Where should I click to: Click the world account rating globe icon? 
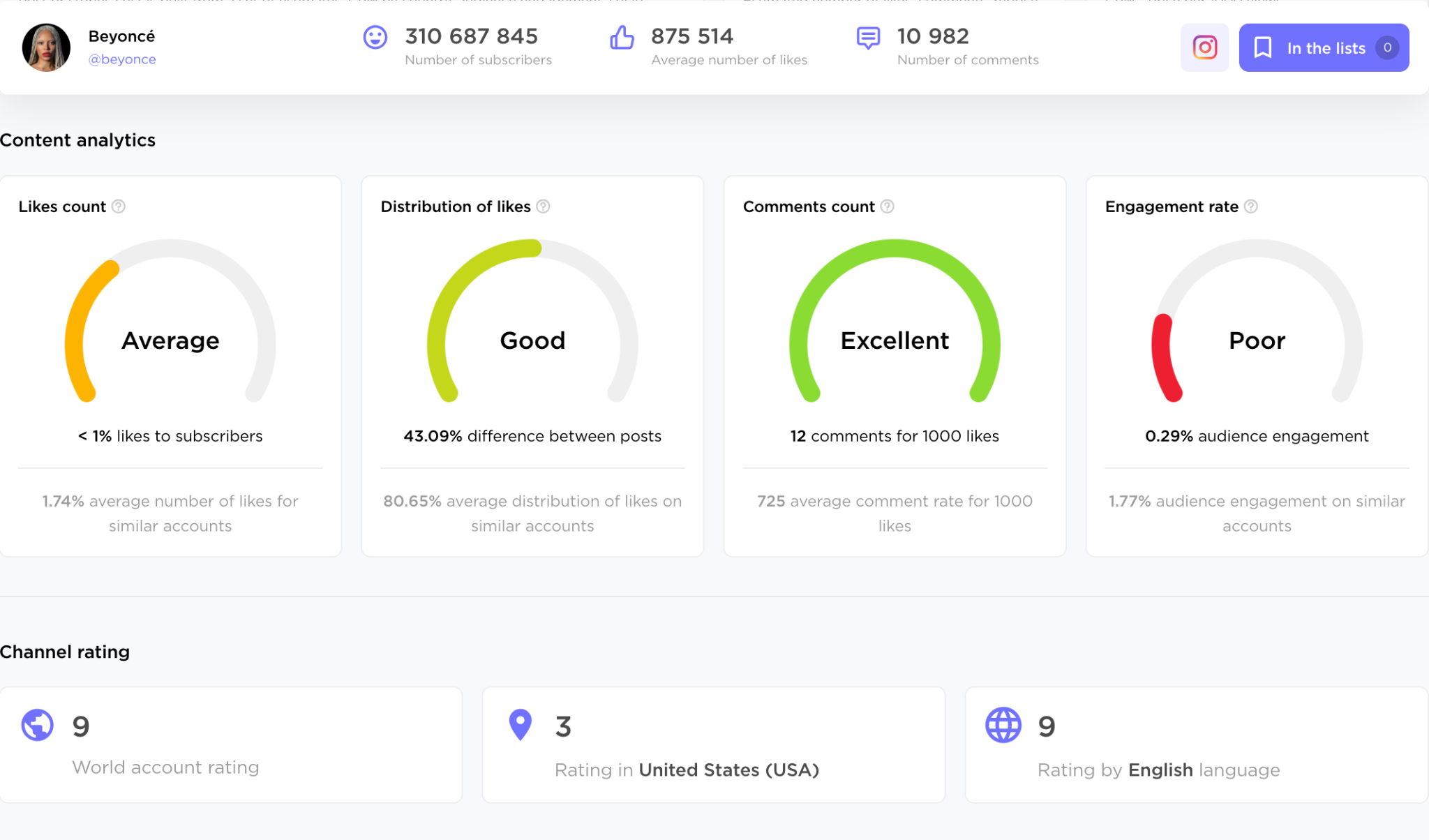tap(38, 725)
